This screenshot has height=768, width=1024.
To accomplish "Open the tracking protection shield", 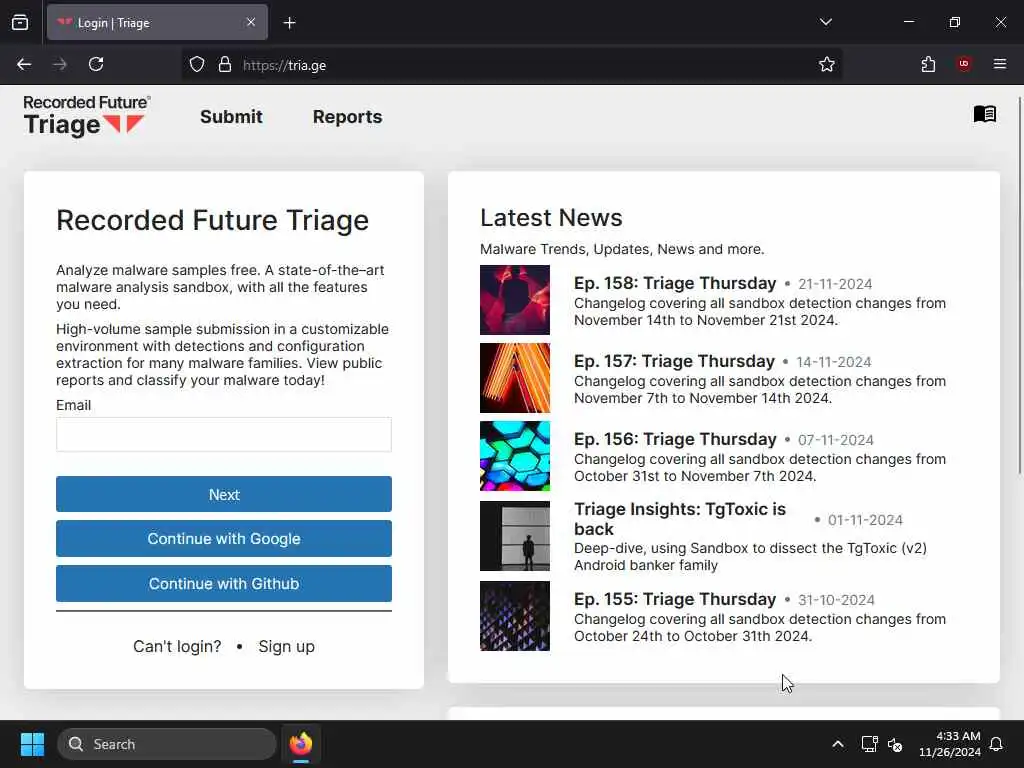I will 197,65.
